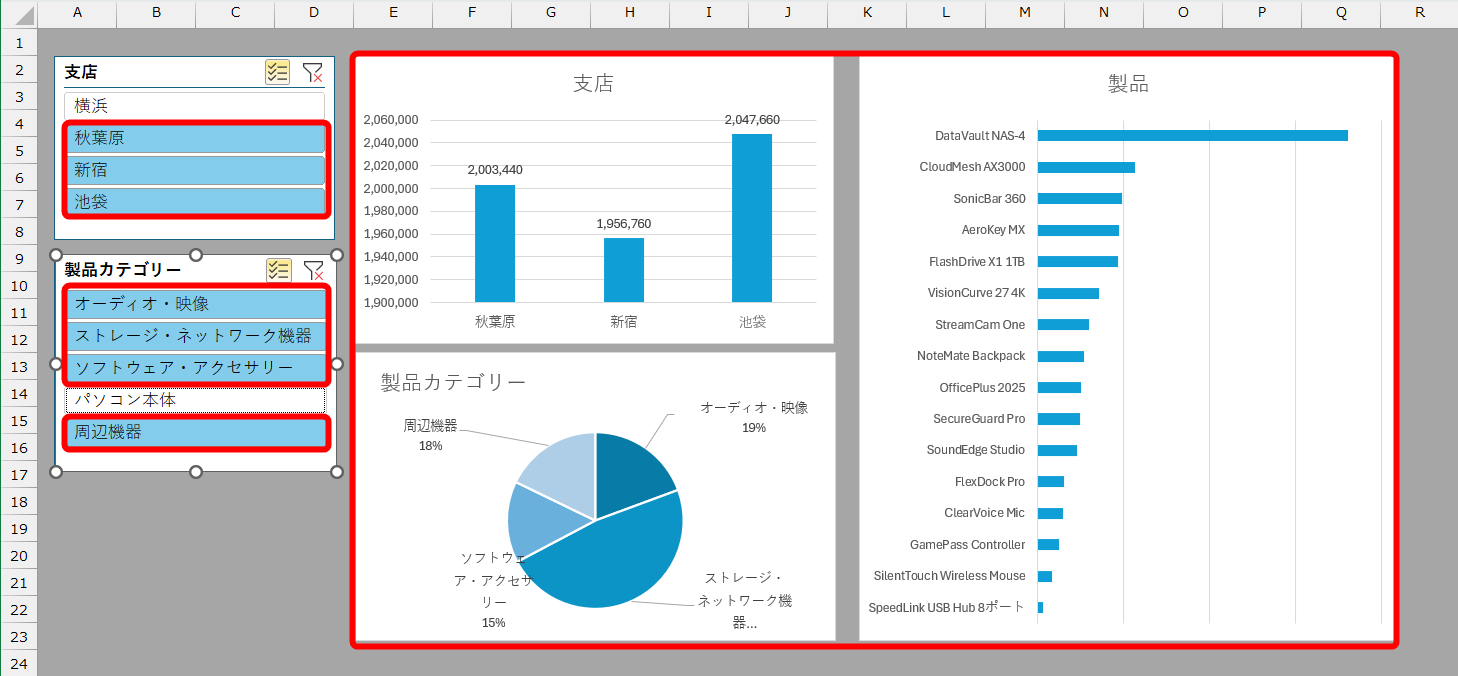This screenshot has width=1458, height=676.
Task: Click the 周辺機器 18% pie label
Action: pos(430,436)
